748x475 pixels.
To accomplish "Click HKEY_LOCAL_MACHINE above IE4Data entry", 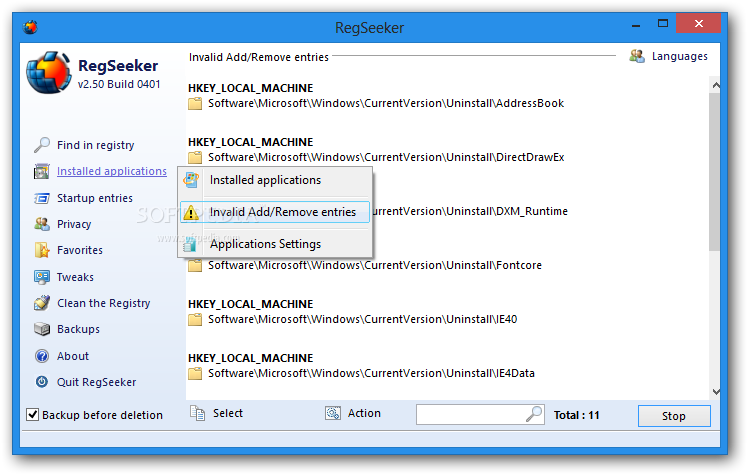I will 250,358.
